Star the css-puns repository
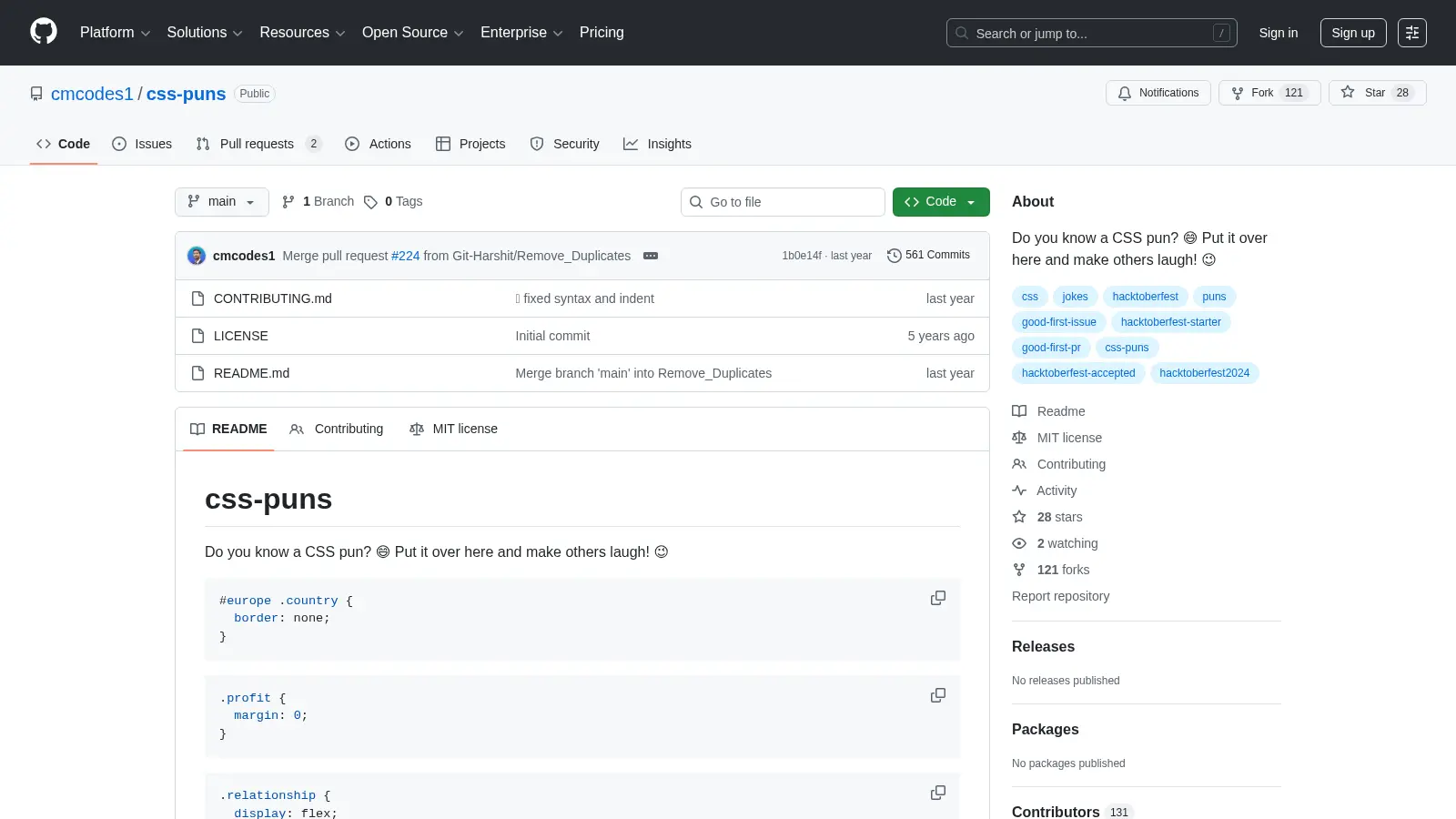The width and height of the screenshot is (1456, 819). 1377,93
